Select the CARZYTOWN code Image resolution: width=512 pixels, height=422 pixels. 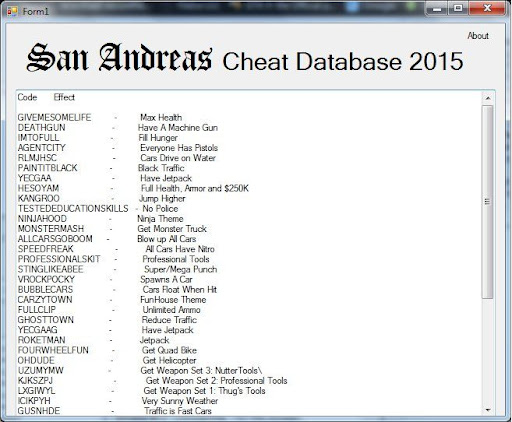45,299
